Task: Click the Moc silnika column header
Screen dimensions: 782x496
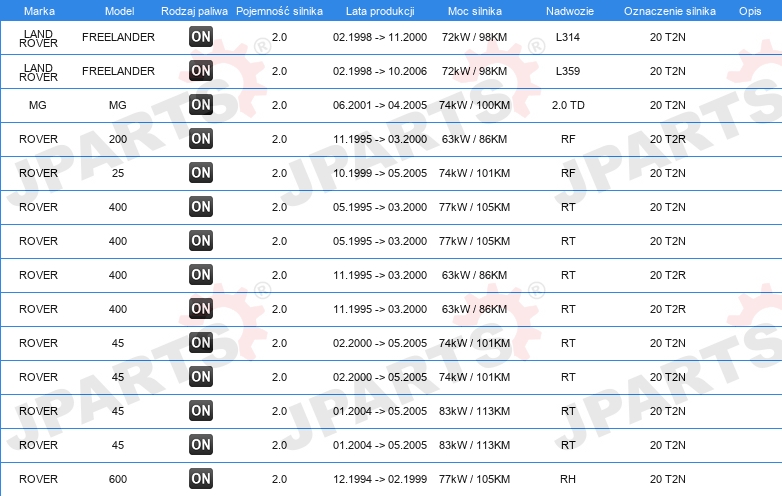Action: click(474, 11)
